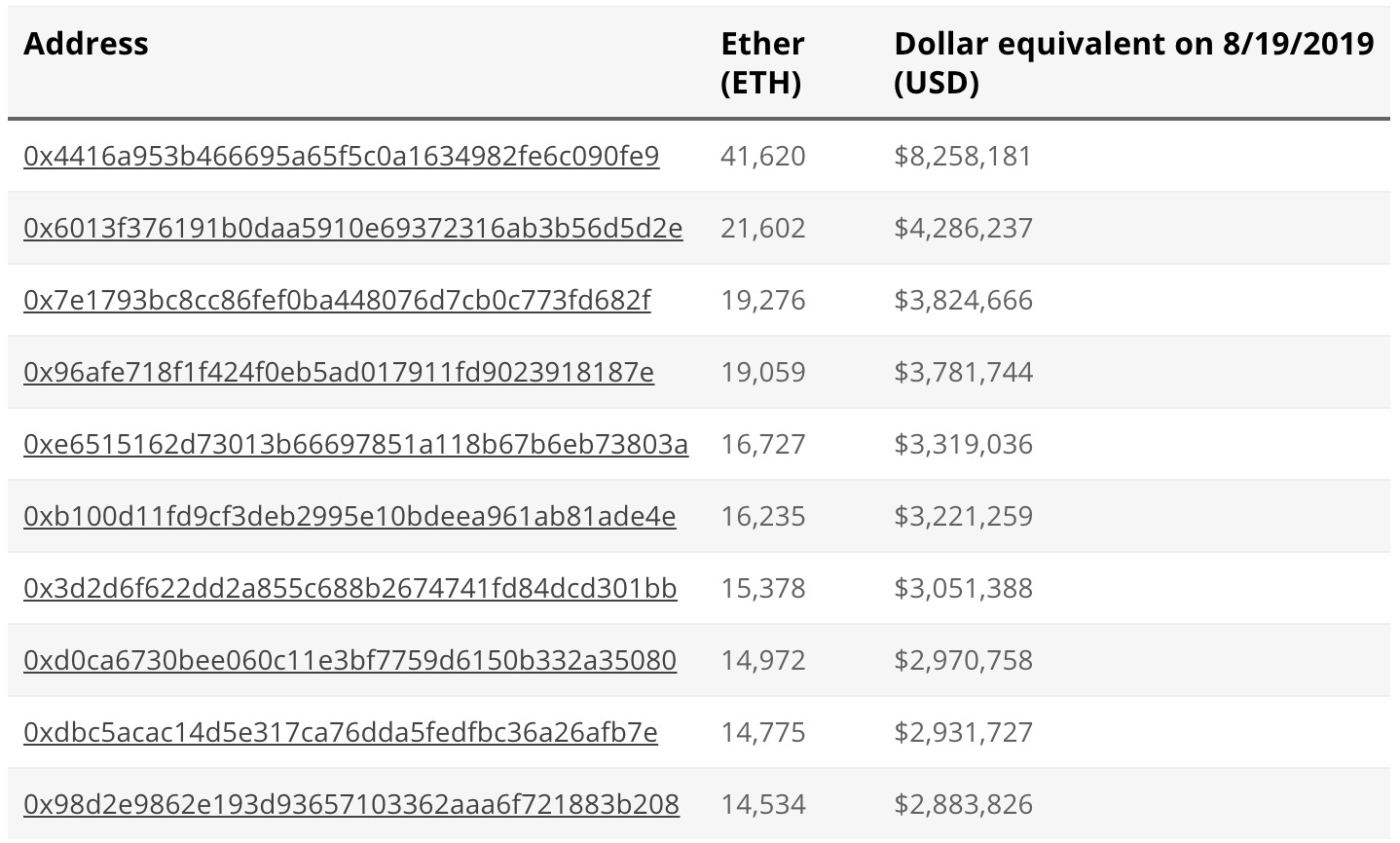
Task: Open the 0x7e1793bc8cc86fef address link
Action: 337,301
